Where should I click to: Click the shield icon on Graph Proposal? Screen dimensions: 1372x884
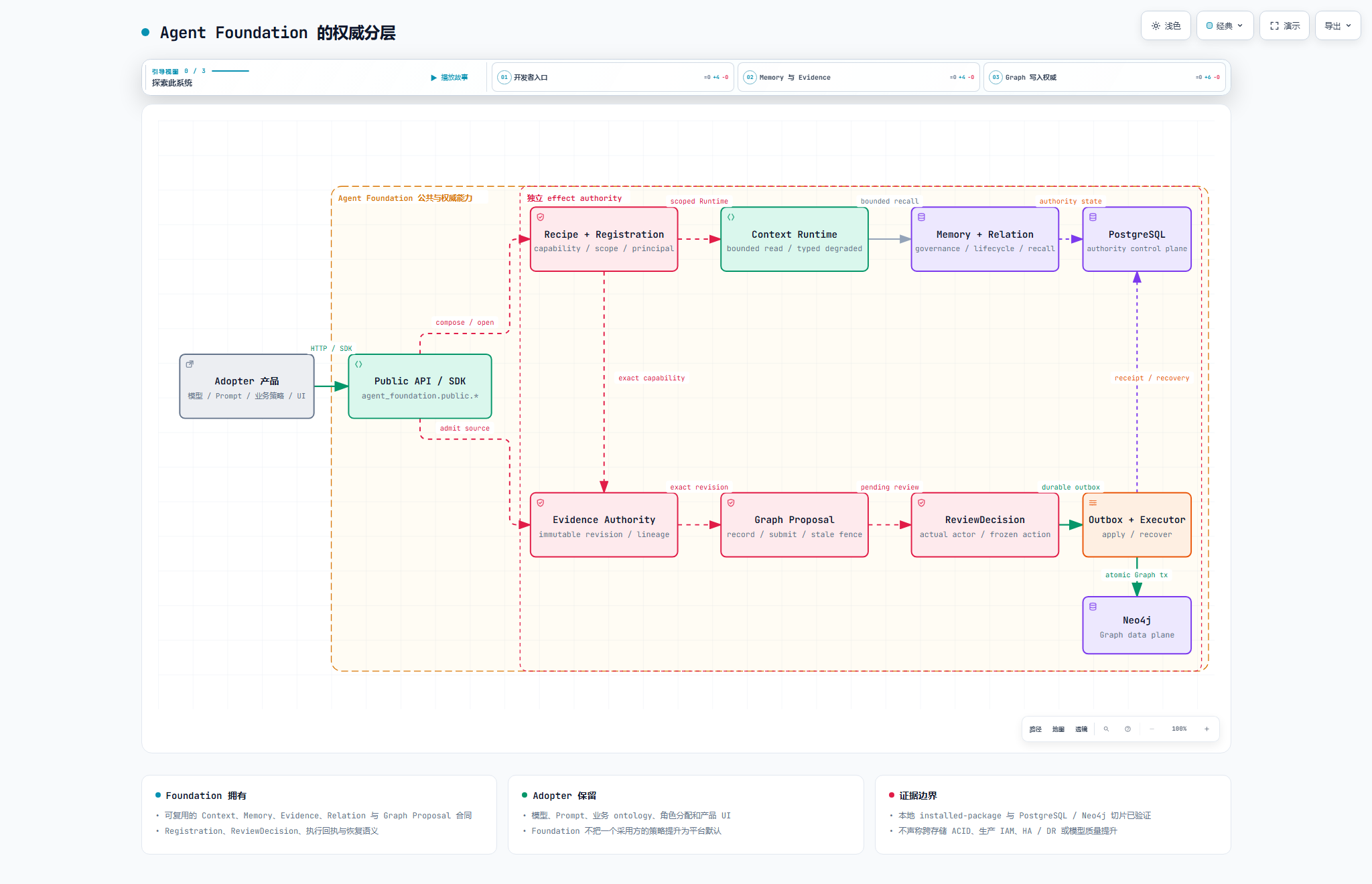click(731, 503)
